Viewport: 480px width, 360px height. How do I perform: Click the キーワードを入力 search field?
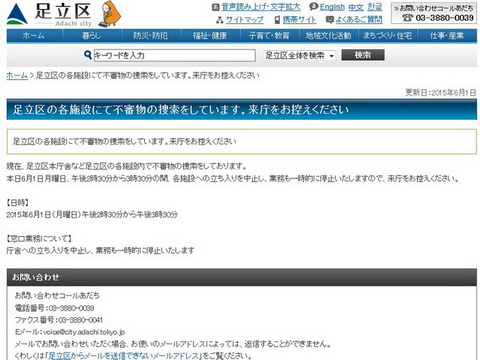[x=175, y=55]
